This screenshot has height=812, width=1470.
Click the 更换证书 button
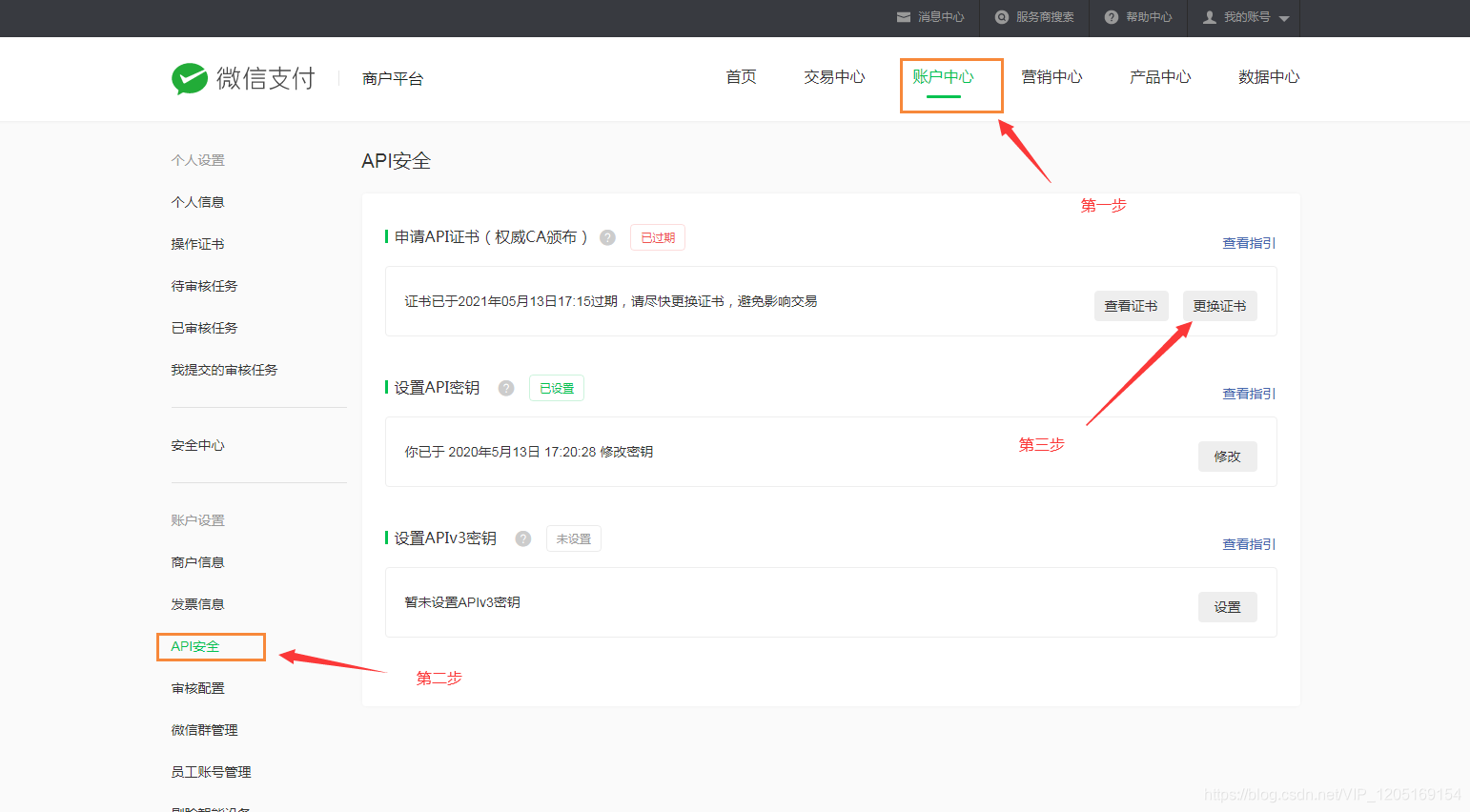tap(1219, 306)
